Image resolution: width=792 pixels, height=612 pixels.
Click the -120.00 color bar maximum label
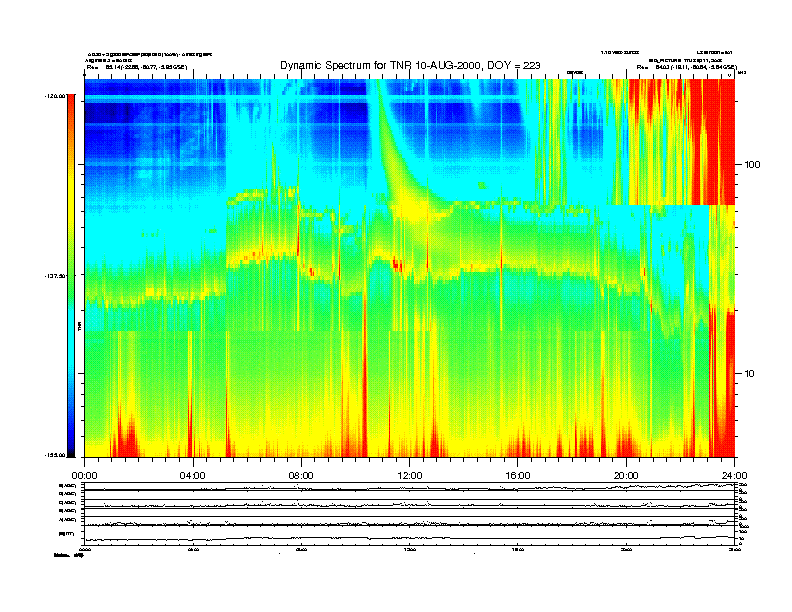55,95
